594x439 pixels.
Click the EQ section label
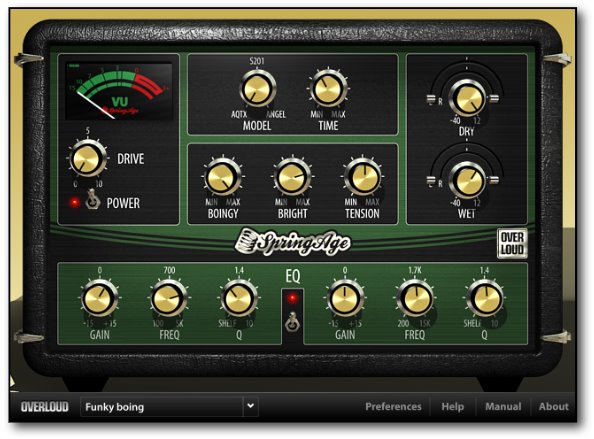(x=292, y=276)
